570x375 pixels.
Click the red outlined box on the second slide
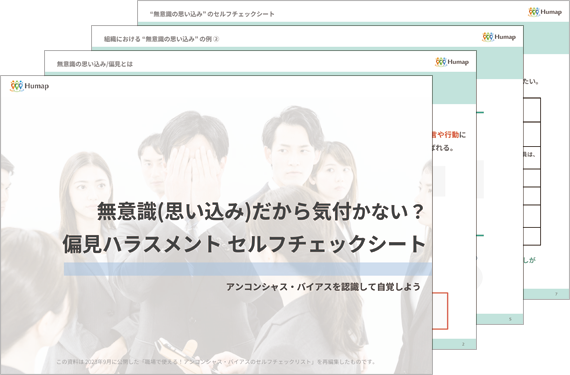(x=440, y=311)
